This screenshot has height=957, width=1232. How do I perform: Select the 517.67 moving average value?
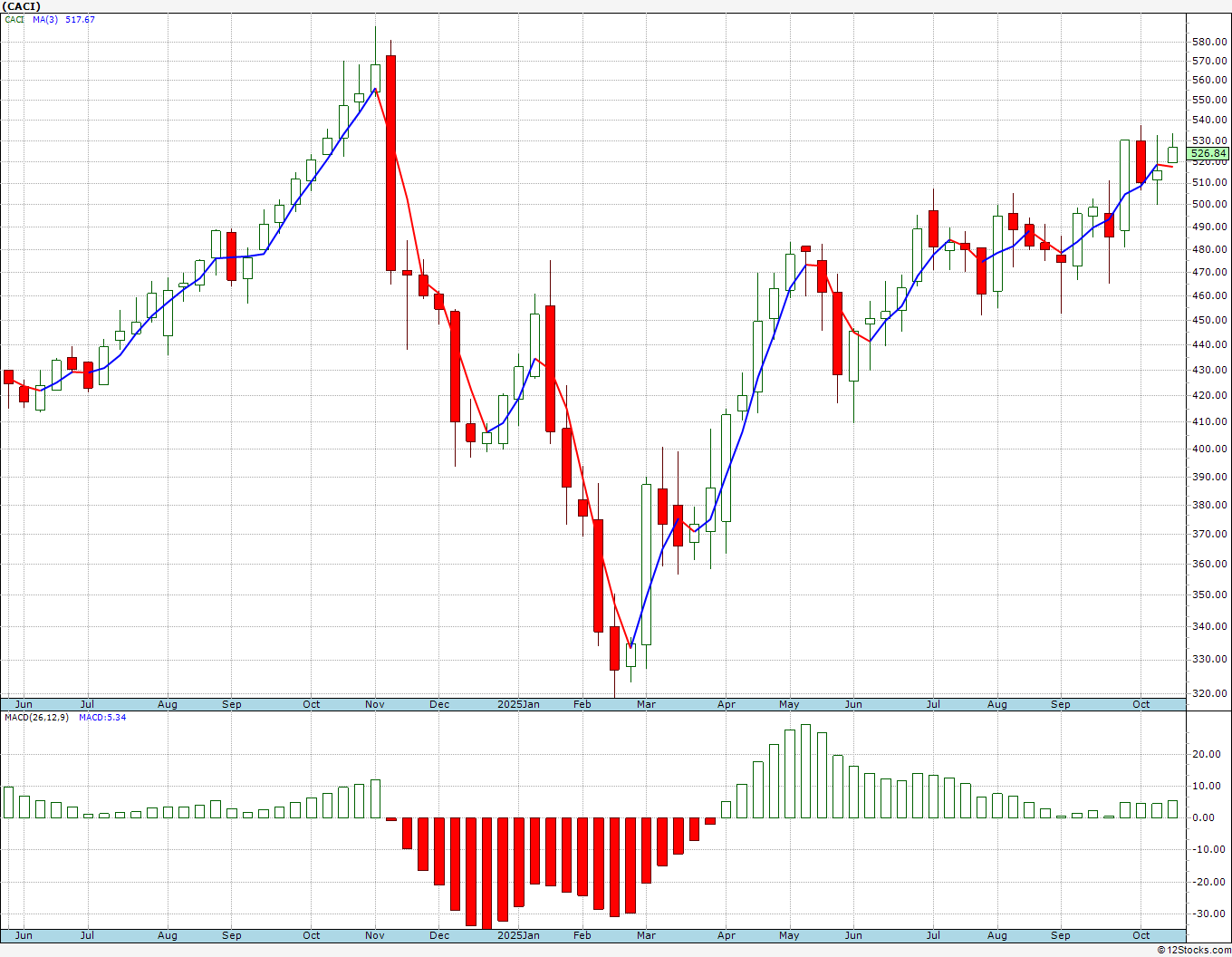click(x=80, y=19)
